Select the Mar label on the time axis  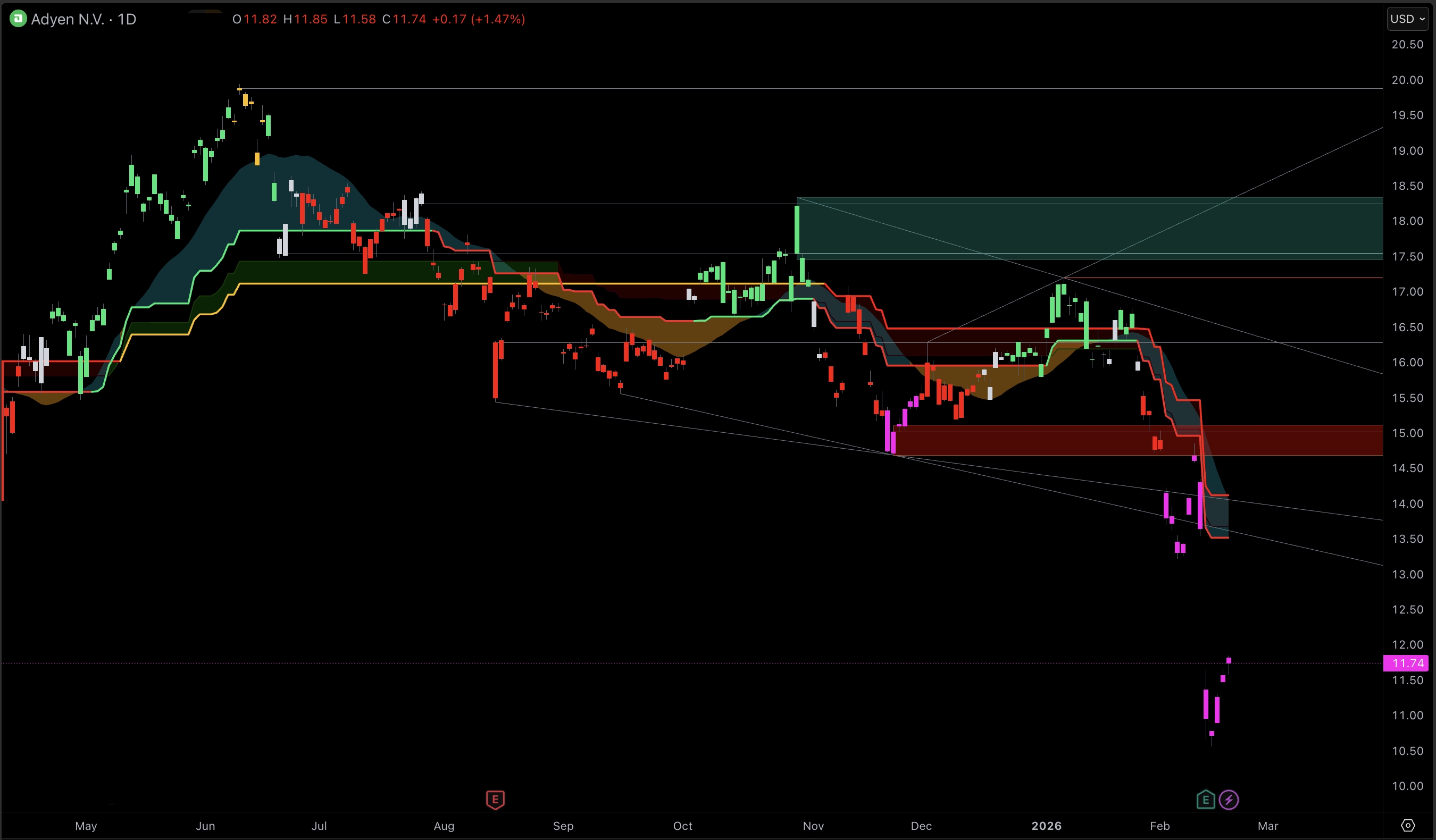[x=1268, y=826]
